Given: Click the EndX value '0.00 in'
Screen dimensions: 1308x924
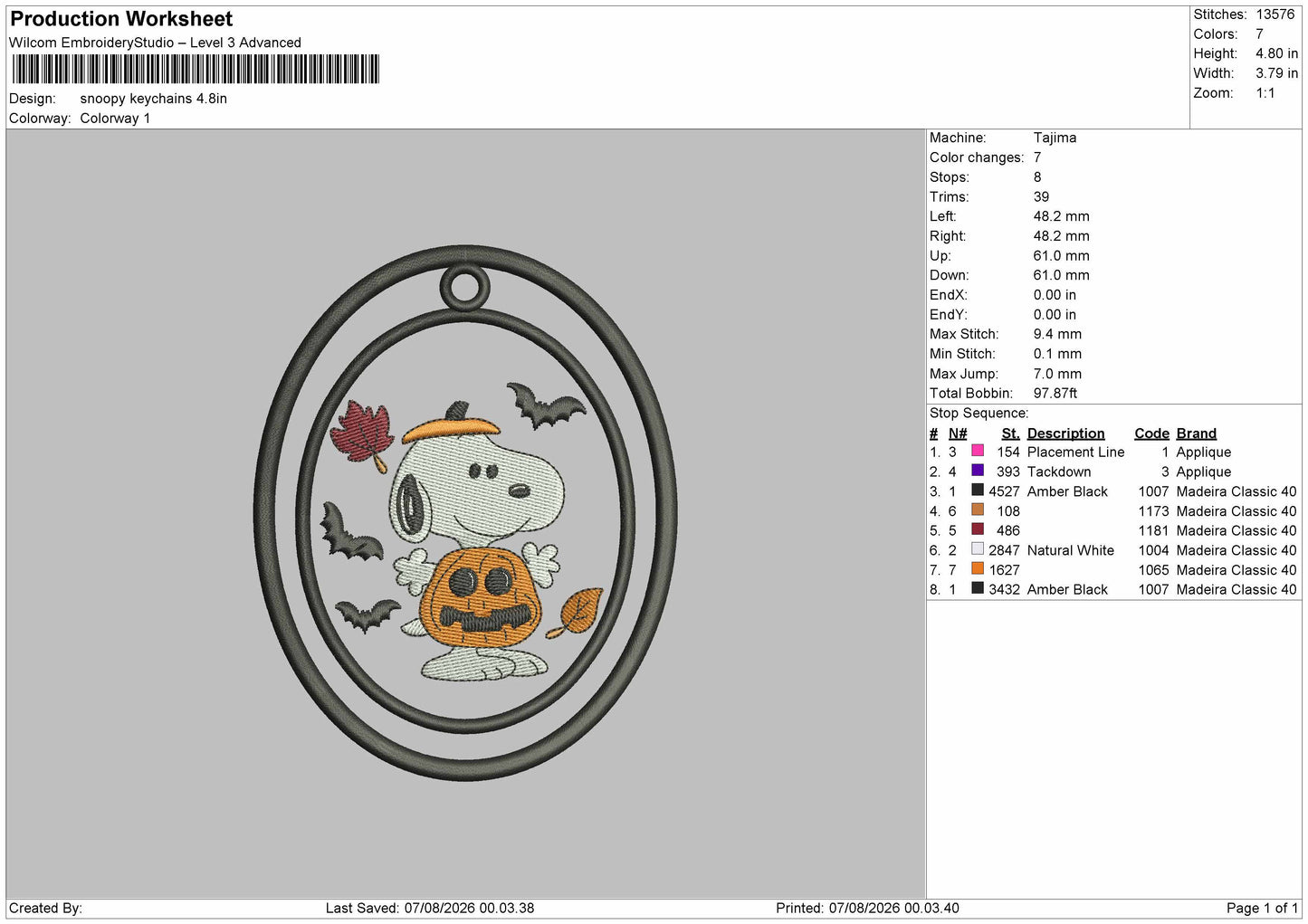Looking at the screenshot, I should pyautogui.click(x=1055, y=295).
